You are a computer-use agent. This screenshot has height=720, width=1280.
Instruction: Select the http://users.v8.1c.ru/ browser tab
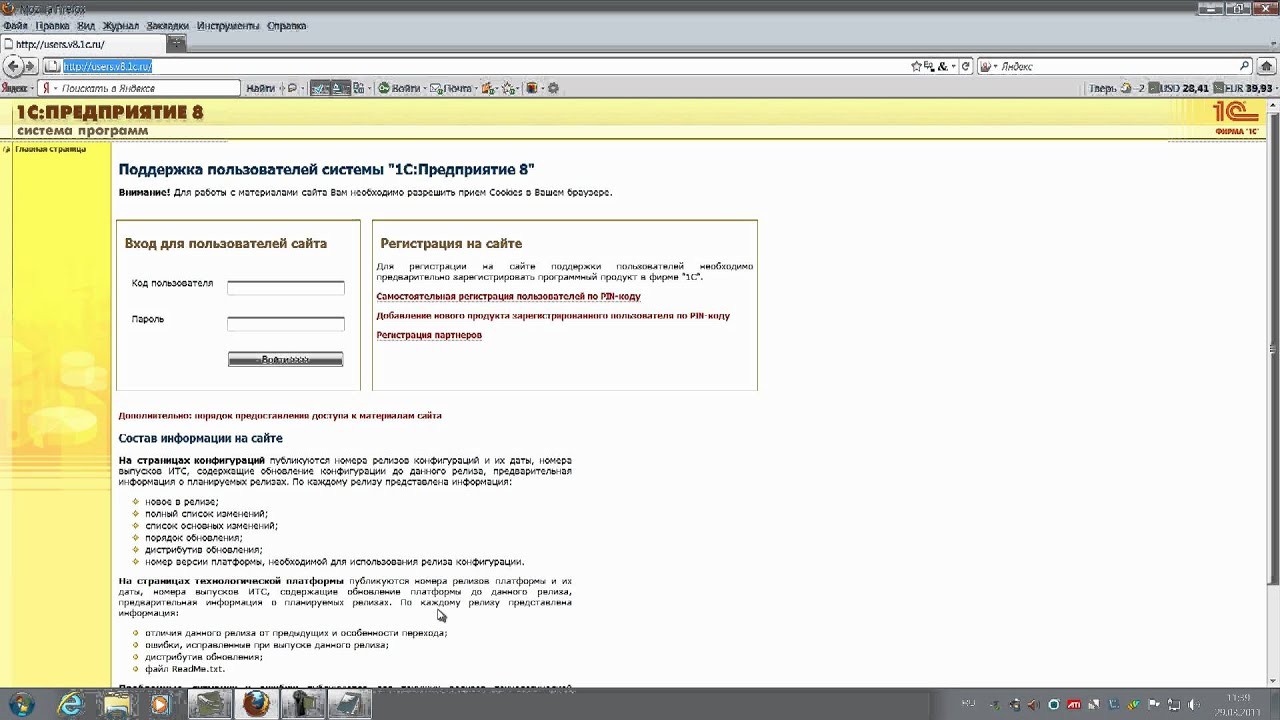pos(83,44)
